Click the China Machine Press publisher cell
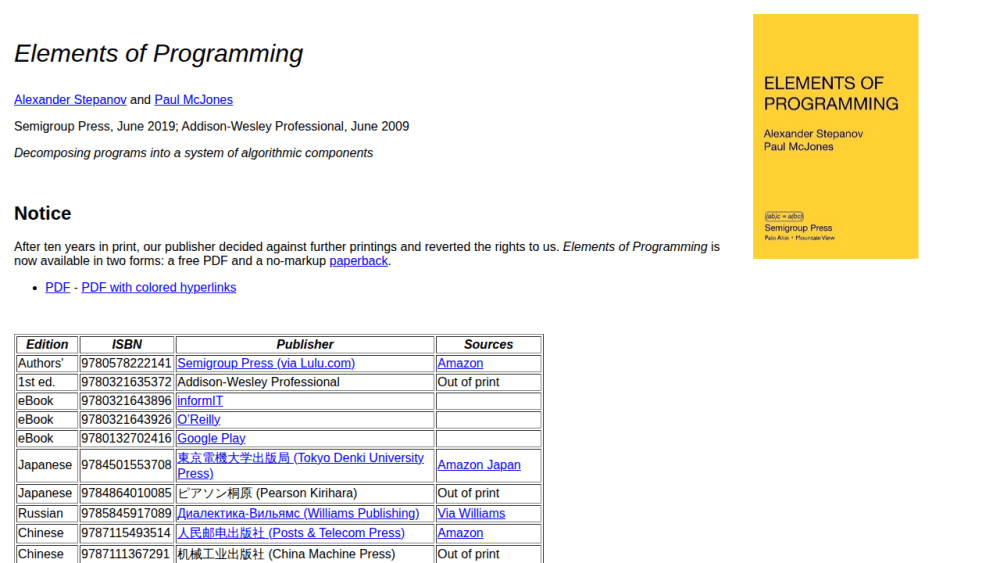This screenshot has height=563, width=1000. pyautogui.click(x=305, y=554)
